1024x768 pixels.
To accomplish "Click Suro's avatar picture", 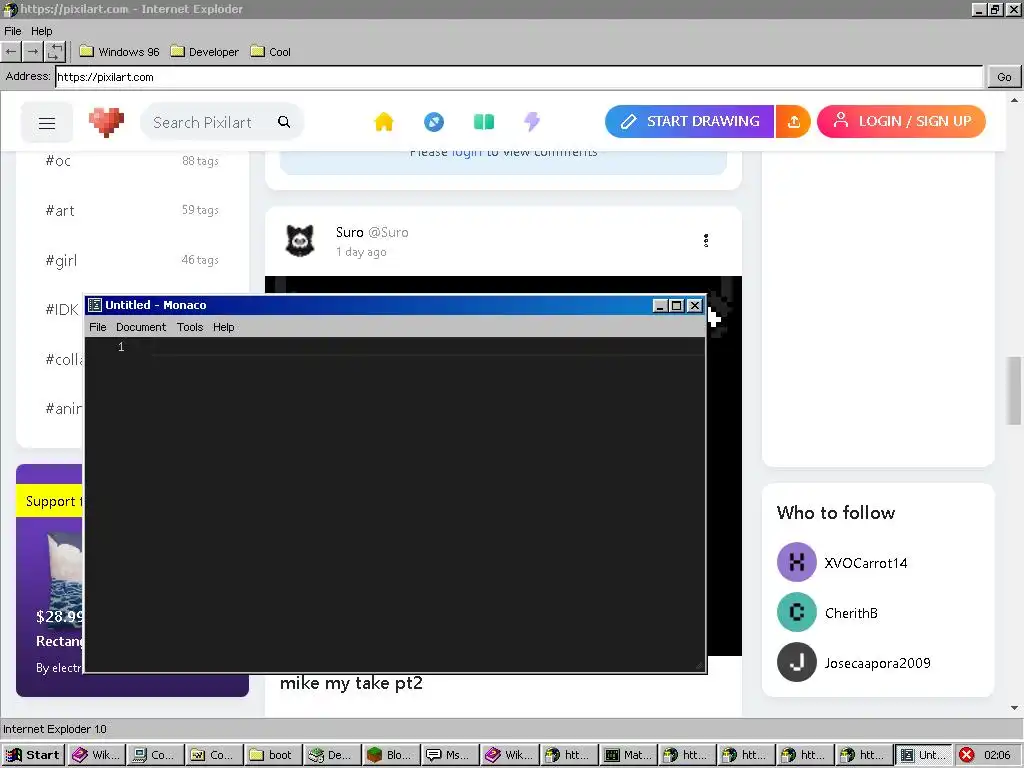I will pyautogui.click(x=300, y=241).
